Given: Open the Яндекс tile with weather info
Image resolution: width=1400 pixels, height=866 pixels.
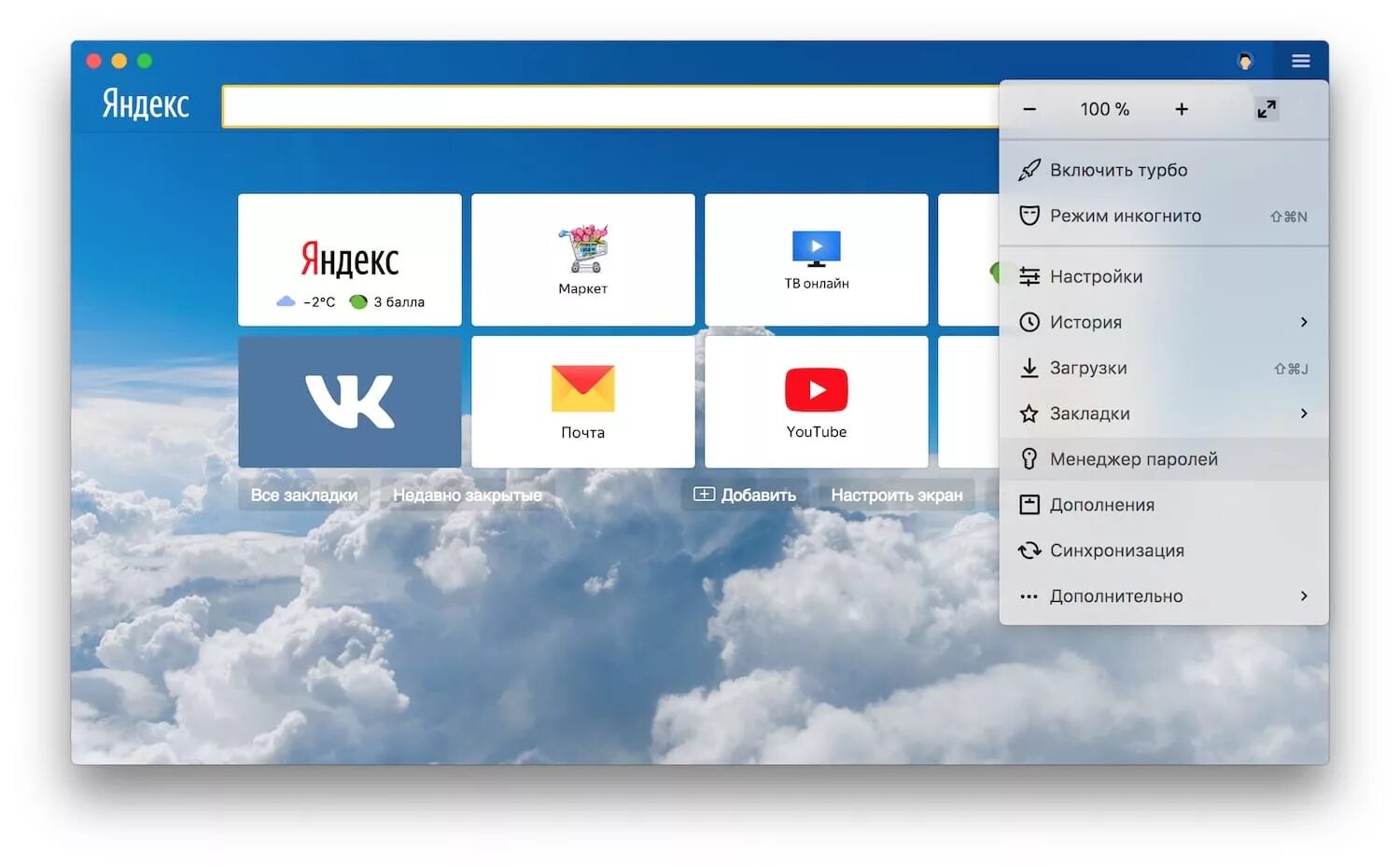Looking at the screenshot, I should pyautogui.click(x=350, y=259).
